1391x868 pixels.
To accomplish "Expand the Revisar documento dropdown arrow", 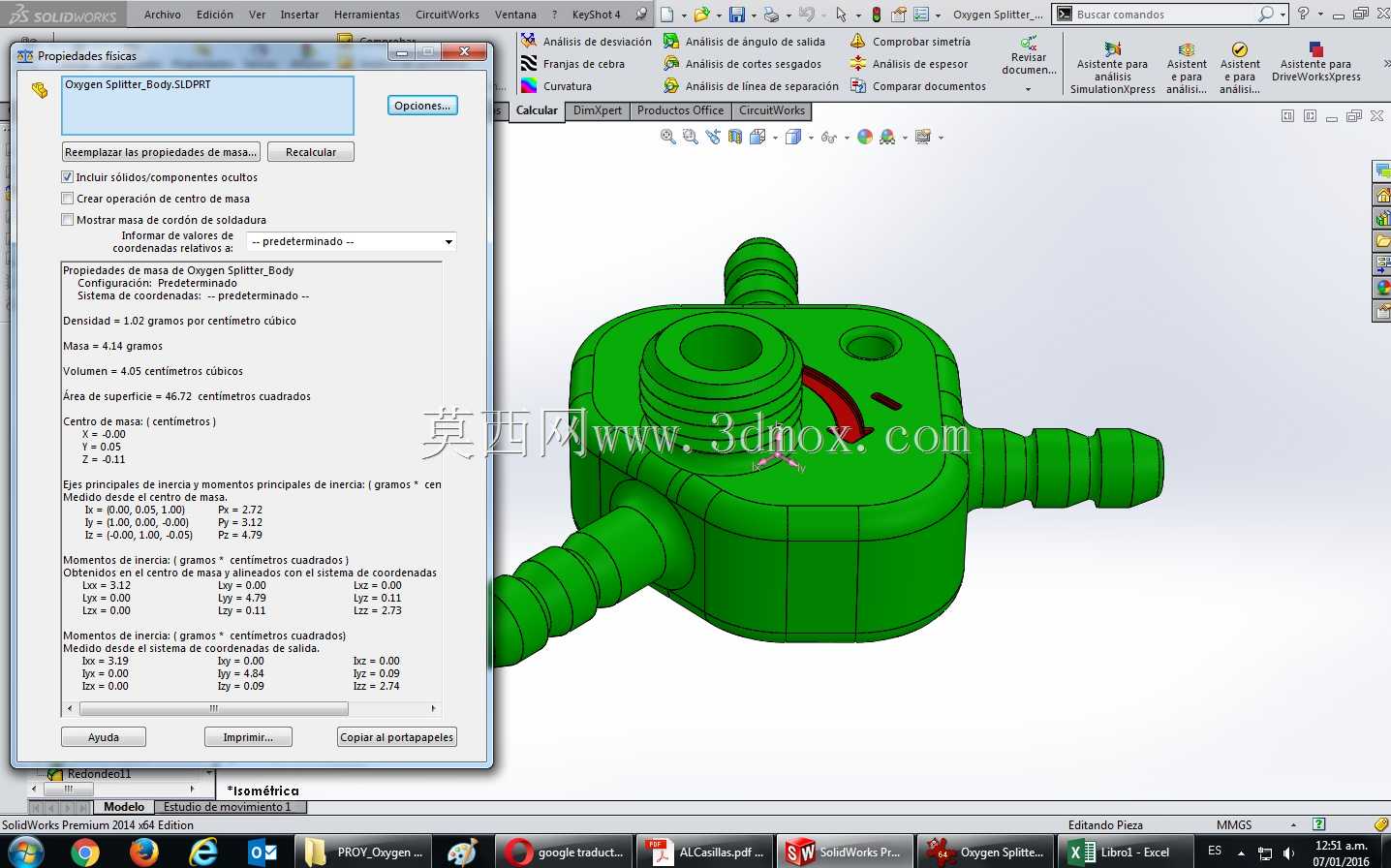I will click(x=1028, y=89).
